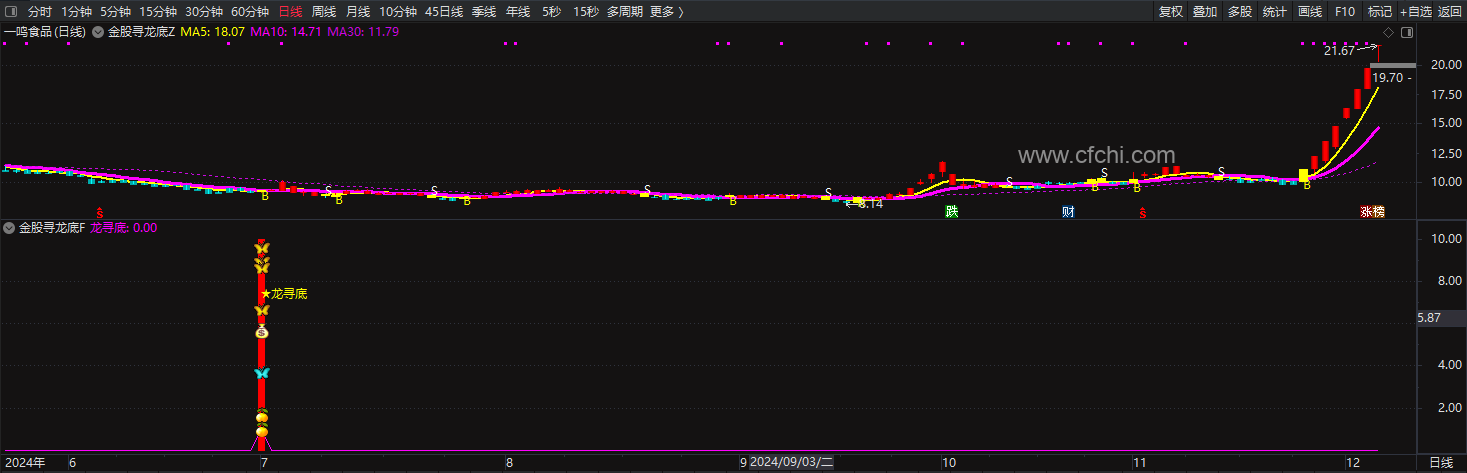Click 返回 back button
Screen dimensions: 1467x473
pos(1450,12)
